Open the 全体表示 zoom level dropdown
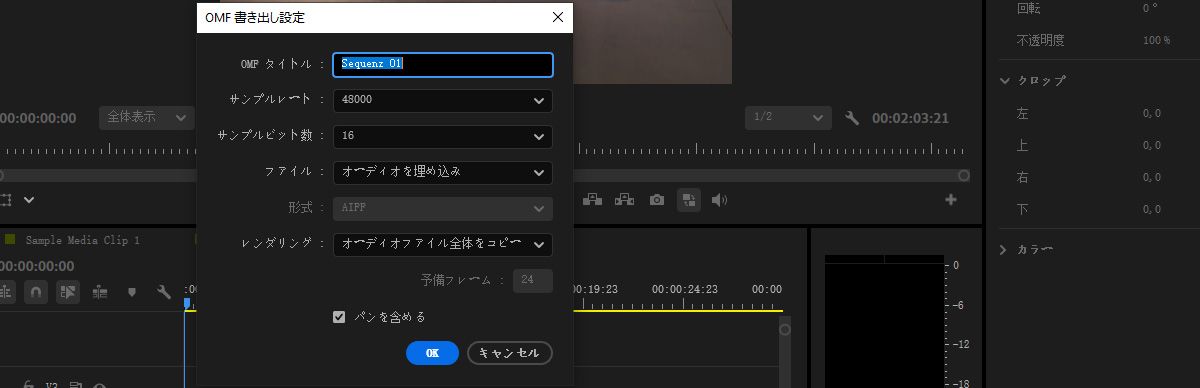The height and width of the screenshot is (388, 1200). click(146, 117)
